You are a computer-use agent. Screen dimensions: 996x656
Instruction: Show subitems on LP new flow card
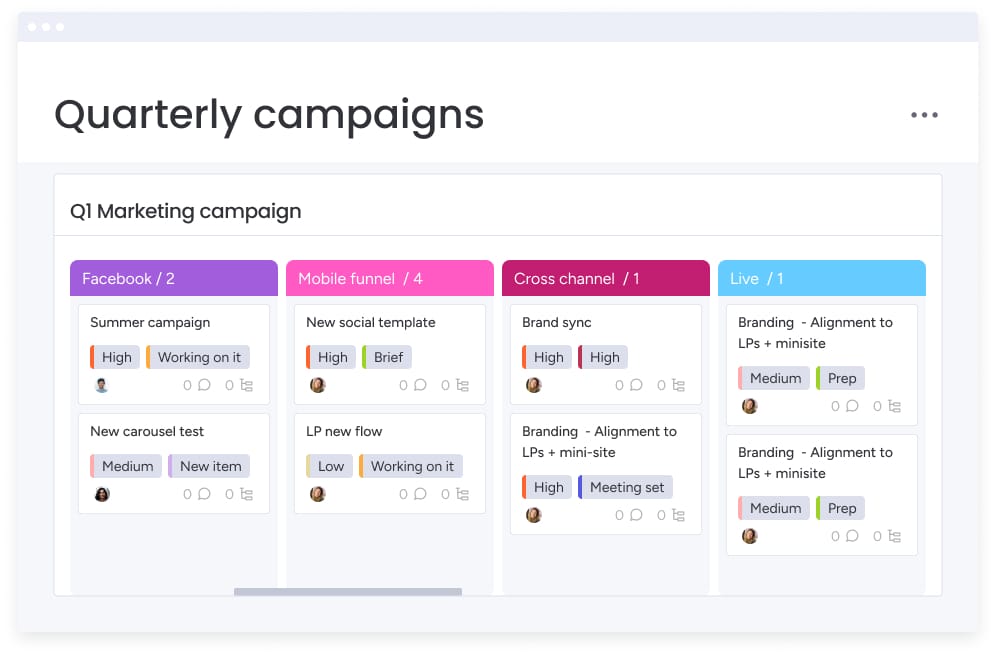(x=462, y=494)
